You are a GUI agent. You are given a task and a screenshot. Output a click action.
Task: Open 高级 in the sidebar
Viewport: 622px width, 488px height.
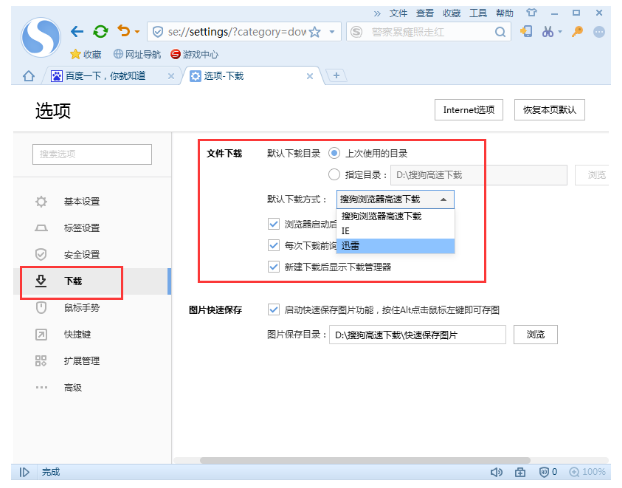click(73, 388)
